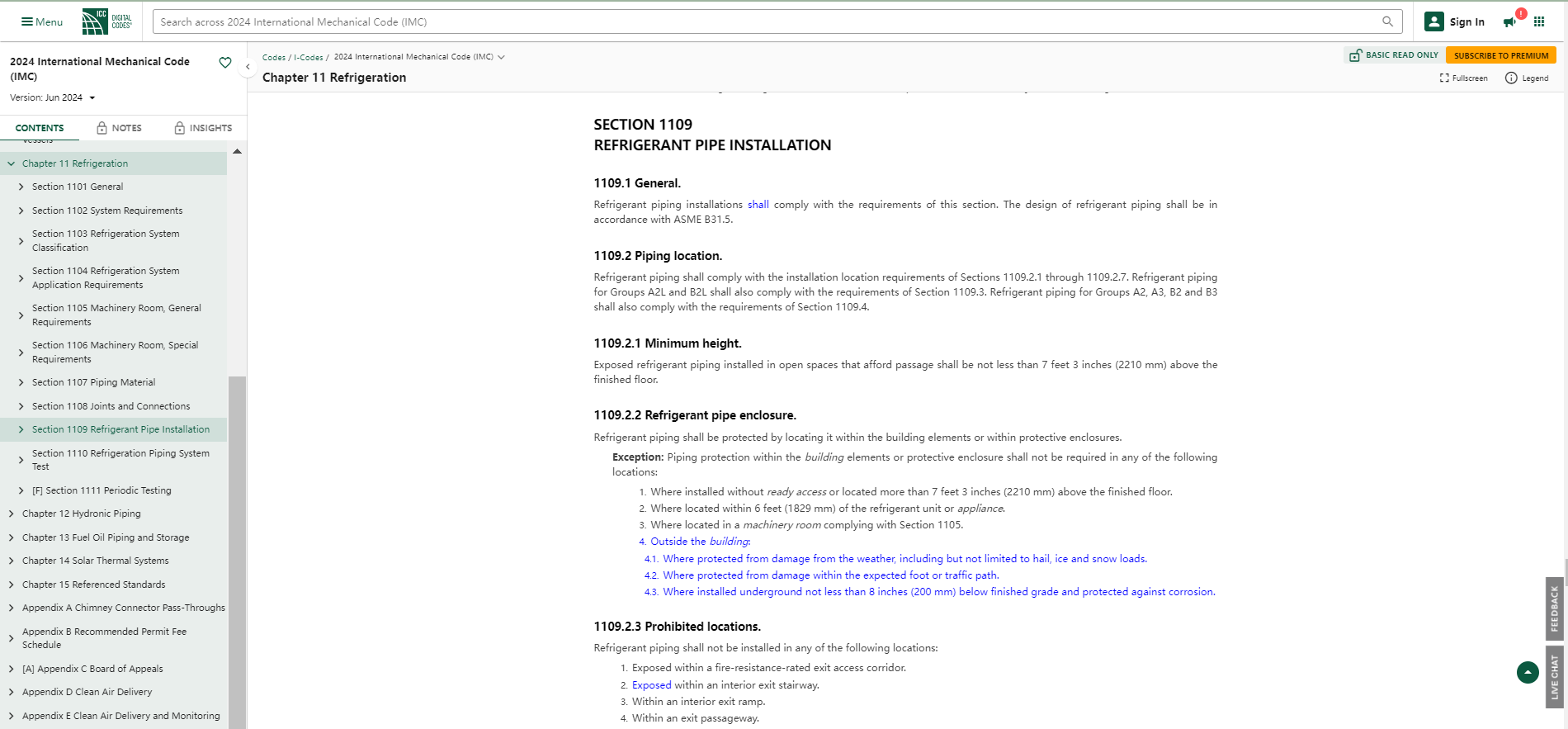Viewport: 1568px width, 729px height.
Task: Open the announcements megaphone icon
Action: [x=1509, y=22]
